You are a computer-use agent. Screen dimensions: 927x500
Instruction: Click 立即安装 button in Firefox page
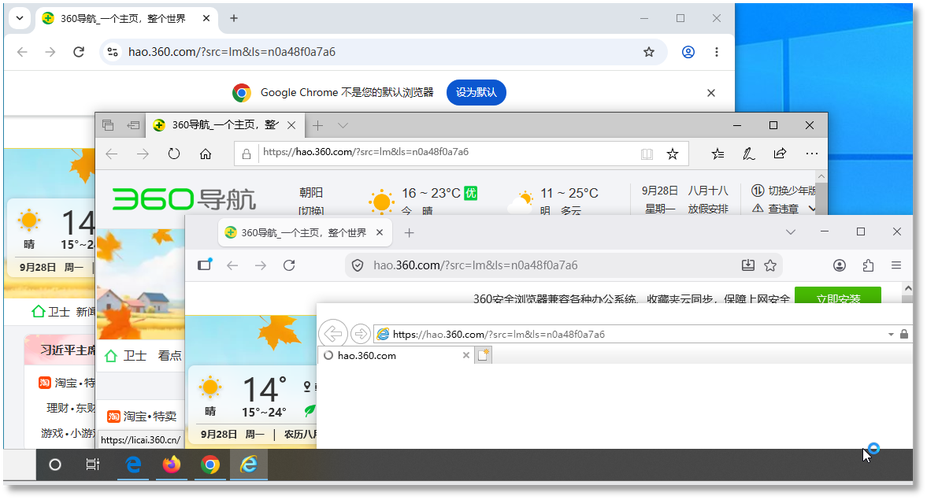[838, 296]
